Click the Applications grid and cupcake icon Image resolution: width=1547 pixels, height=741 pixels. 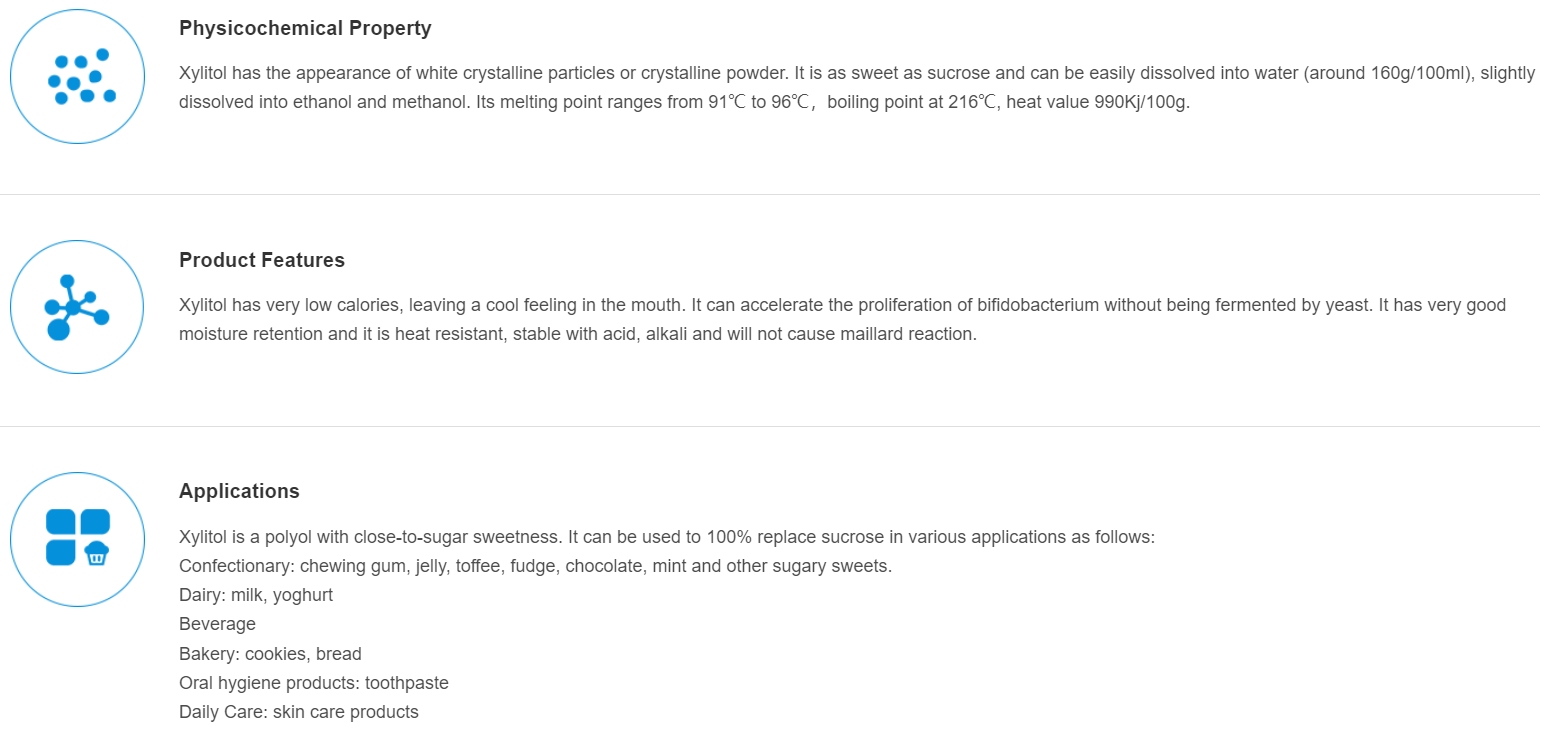tap(78, 539)
